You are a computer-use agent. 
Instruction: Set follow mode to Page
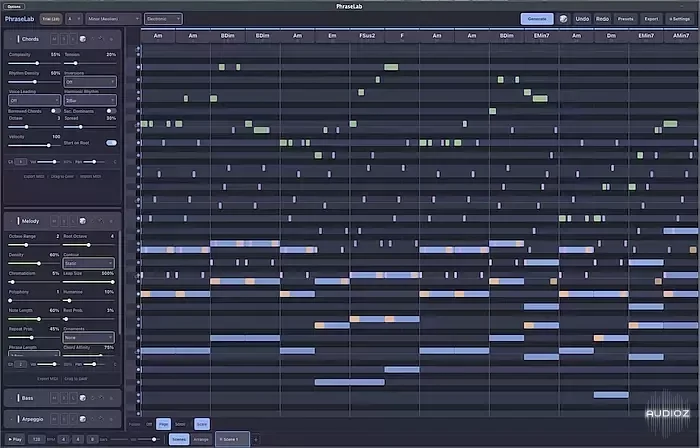pos(163,424)
